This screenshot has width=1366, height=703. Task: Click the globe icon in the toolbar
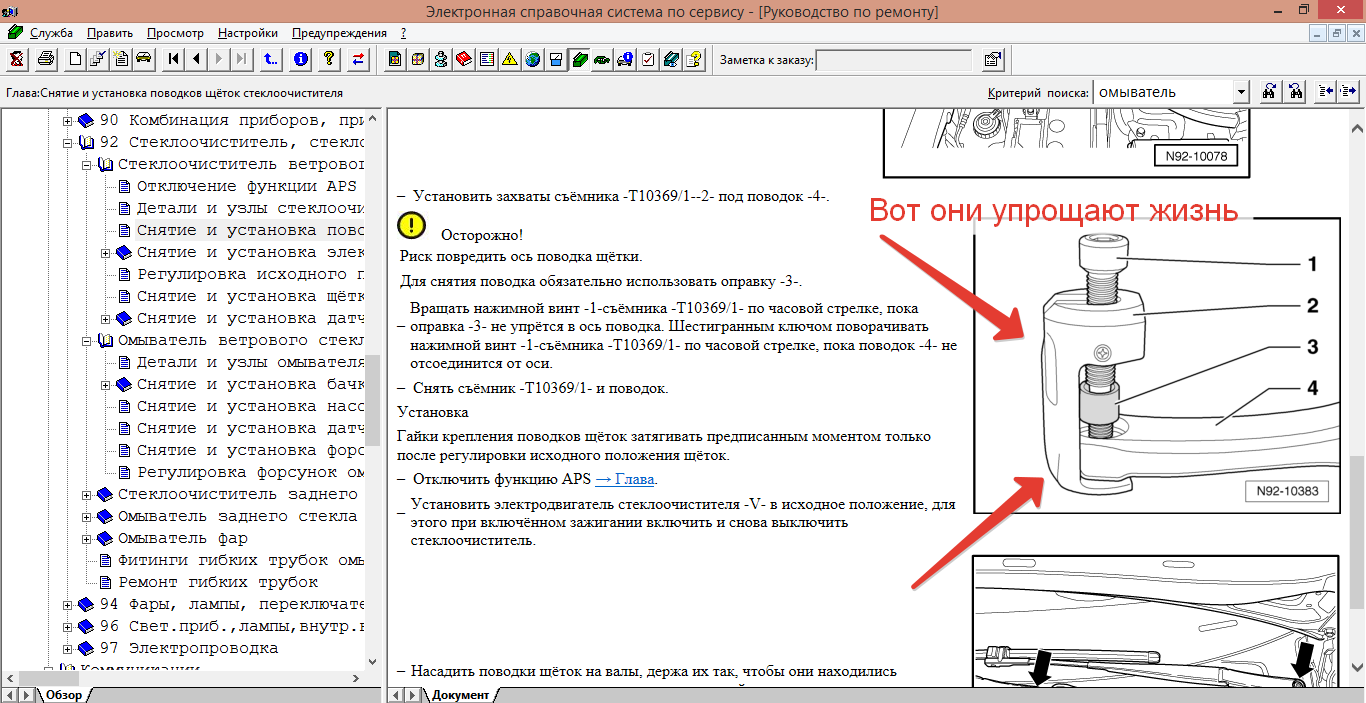[532, 59]
